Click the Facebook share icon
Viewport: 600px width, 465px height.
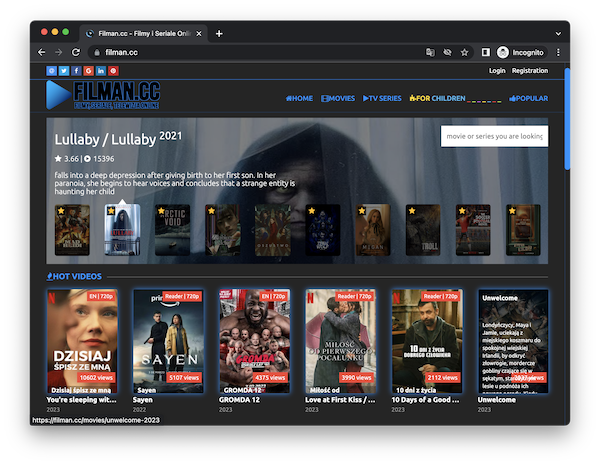point(76,71)
